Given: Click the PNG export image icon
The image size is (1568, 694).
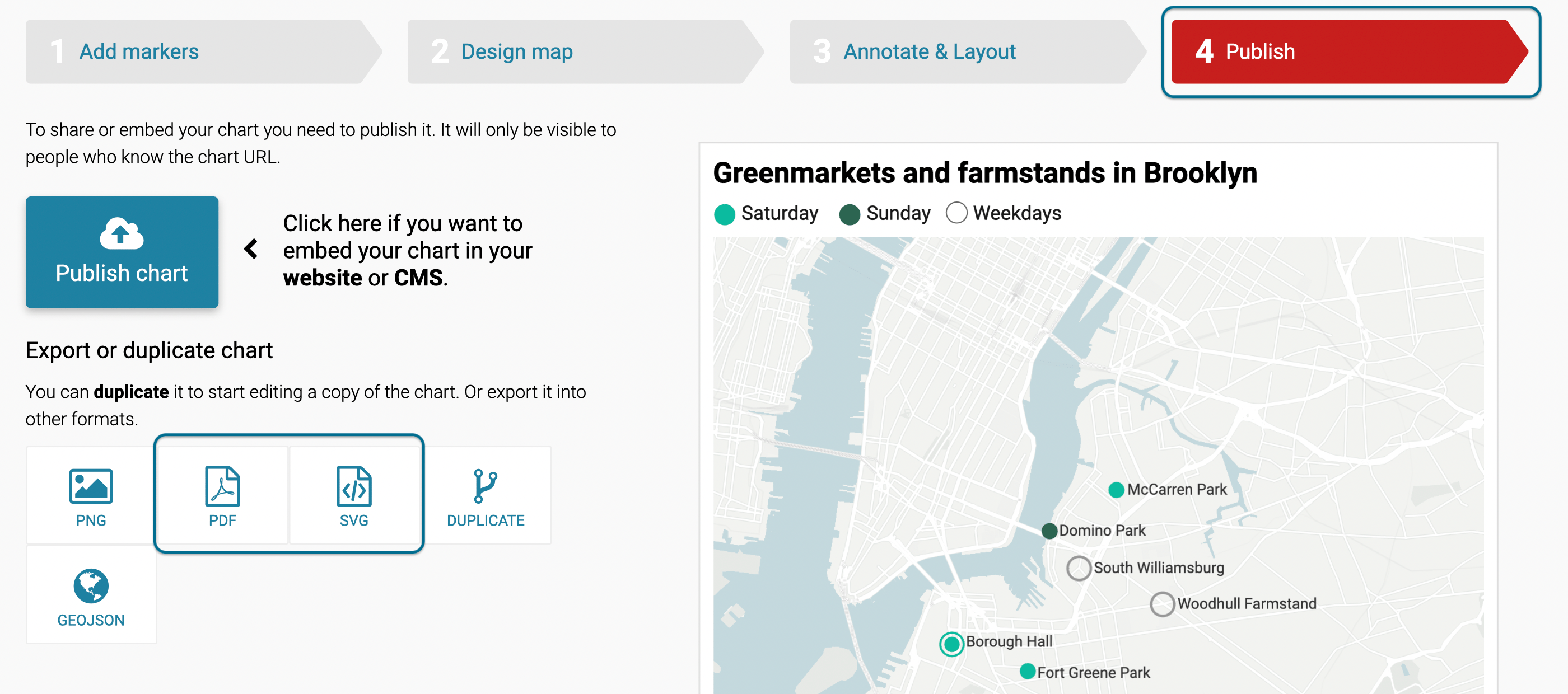Looking at the screenshot, I should 91,486.
